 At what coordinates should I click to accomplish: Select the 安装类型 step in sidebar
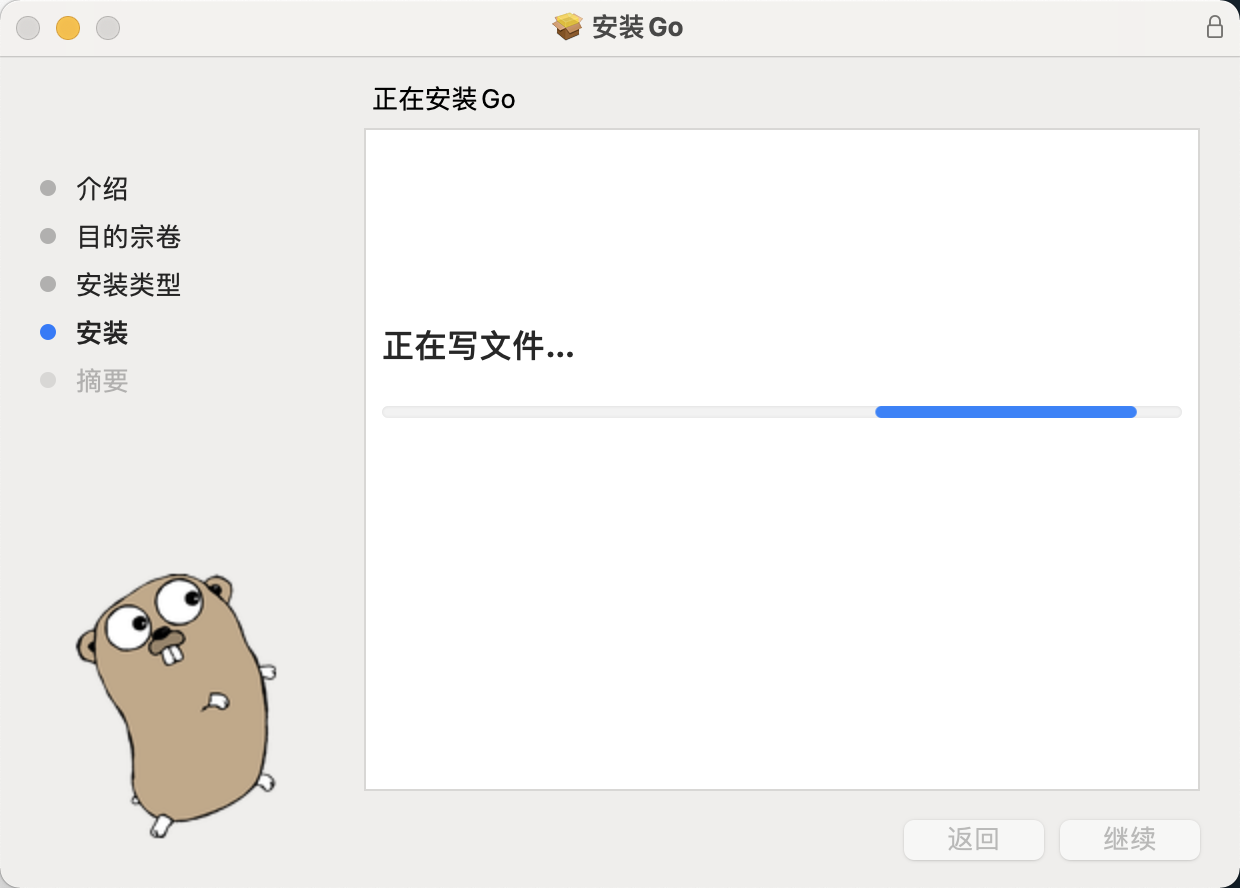(x=129, y=285)
